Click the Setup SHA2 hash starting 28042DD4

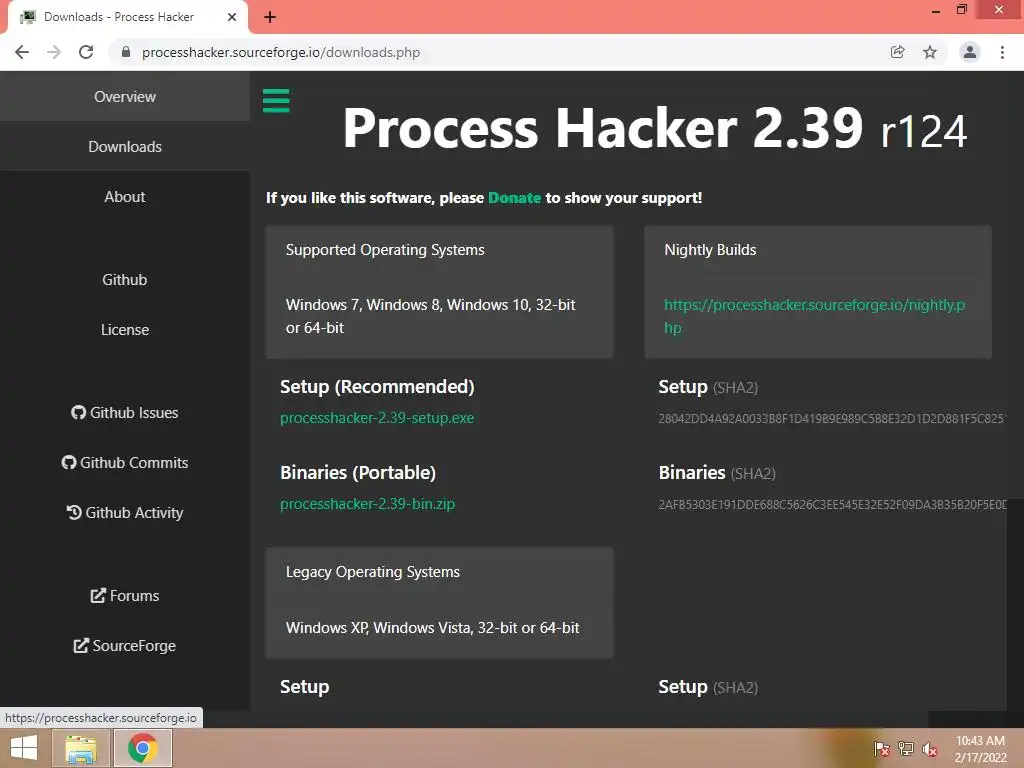pyautogui.click(x=832, y=419)
